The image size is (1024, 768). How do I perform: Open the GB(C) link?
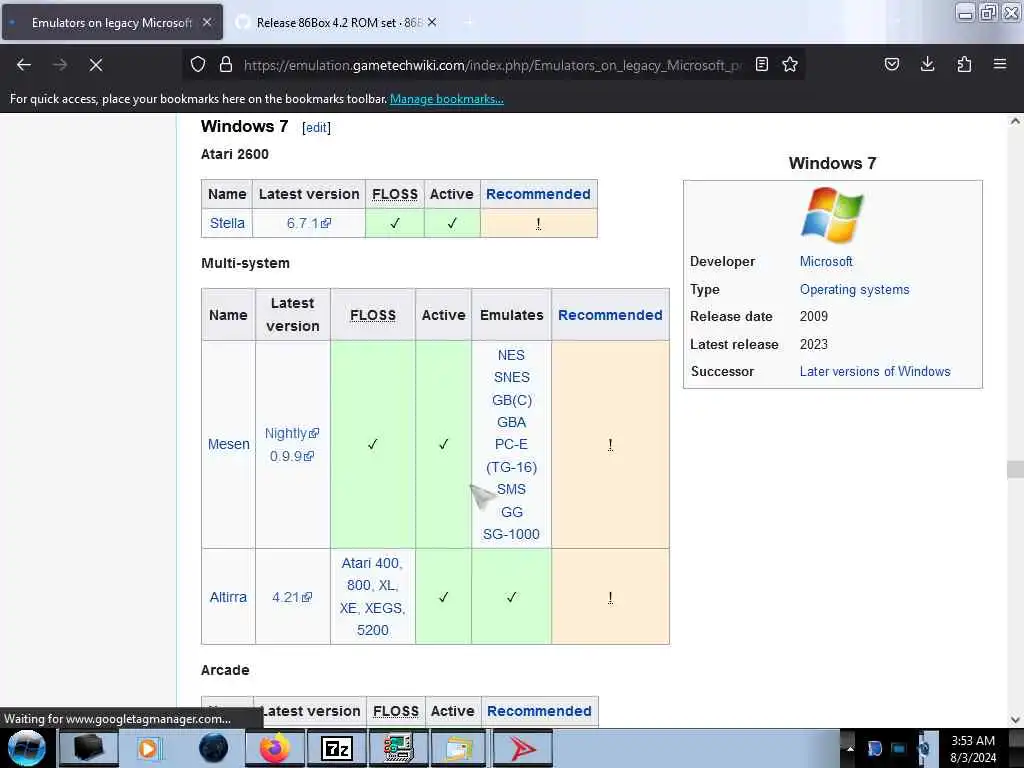pyautogui.click(x=511, y=400)
